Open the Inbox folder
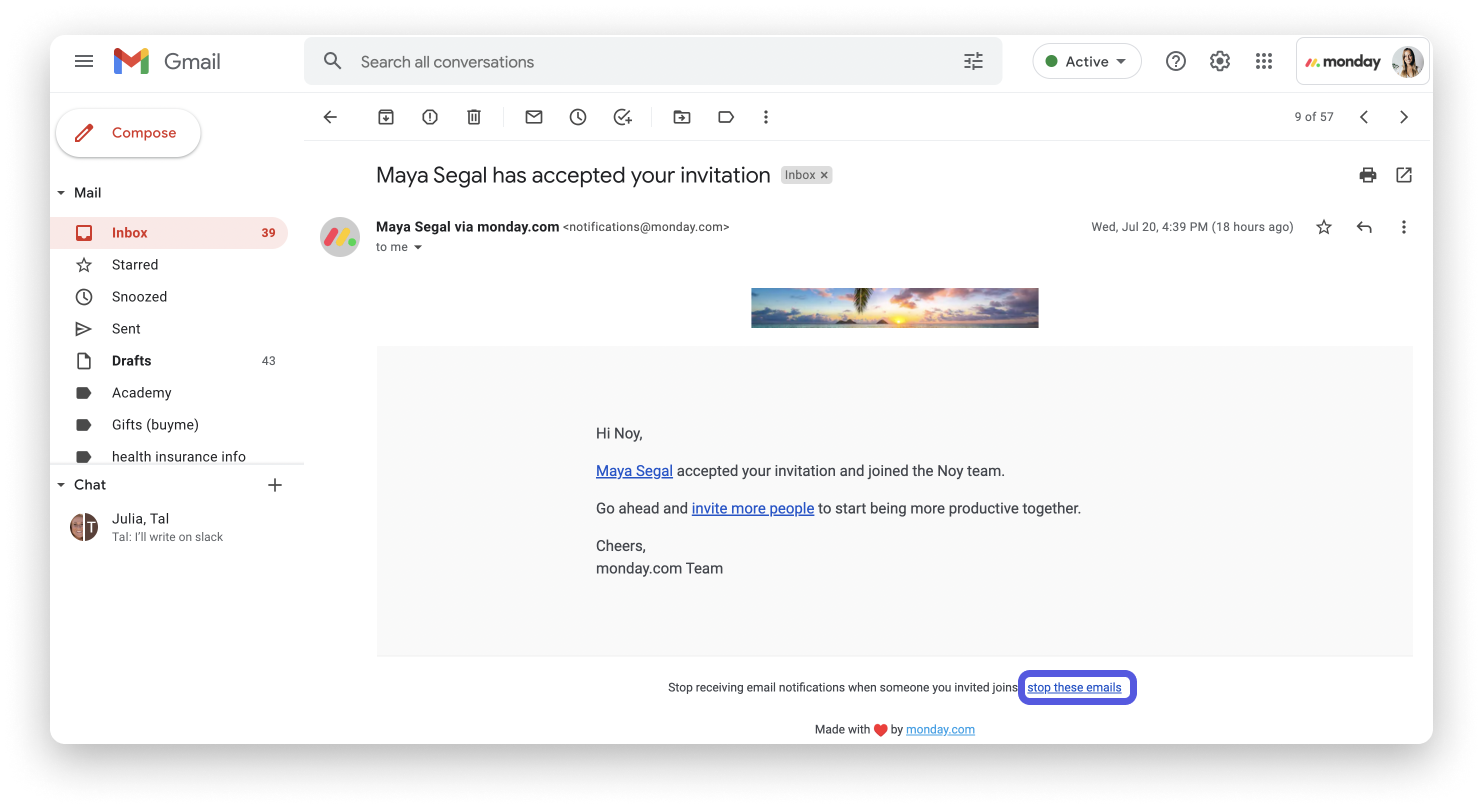 coord(169,233)
